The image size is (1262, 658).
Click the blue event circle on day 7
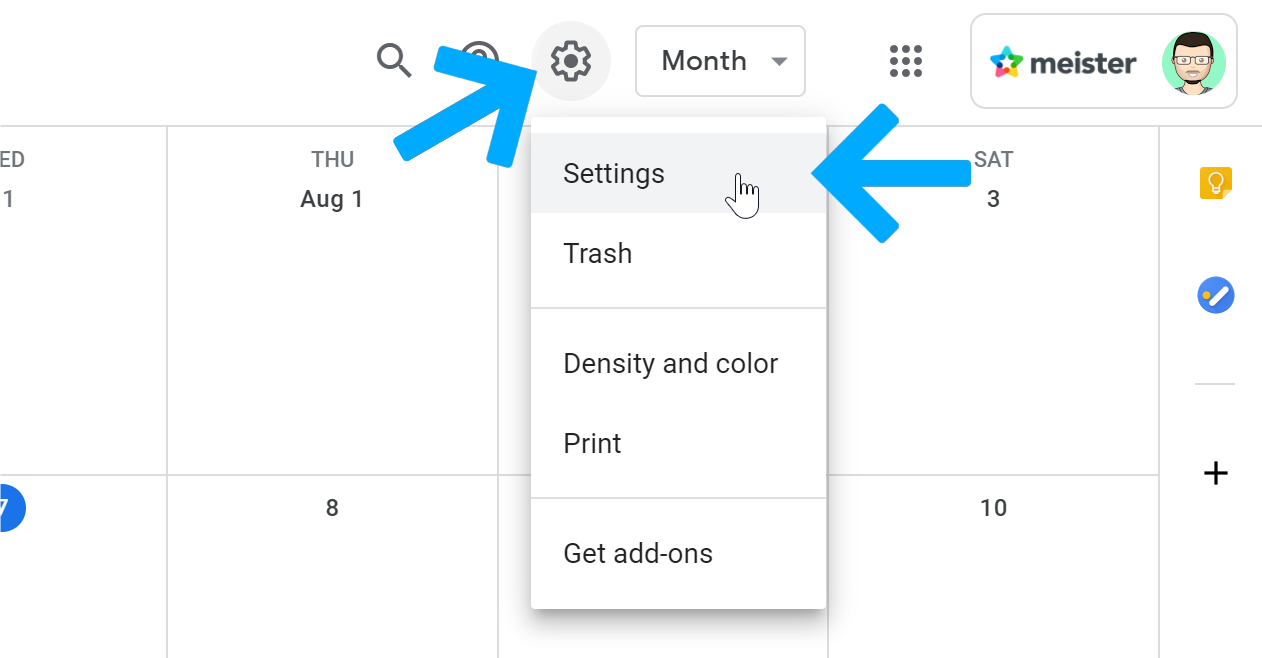[x=6, y=507]
